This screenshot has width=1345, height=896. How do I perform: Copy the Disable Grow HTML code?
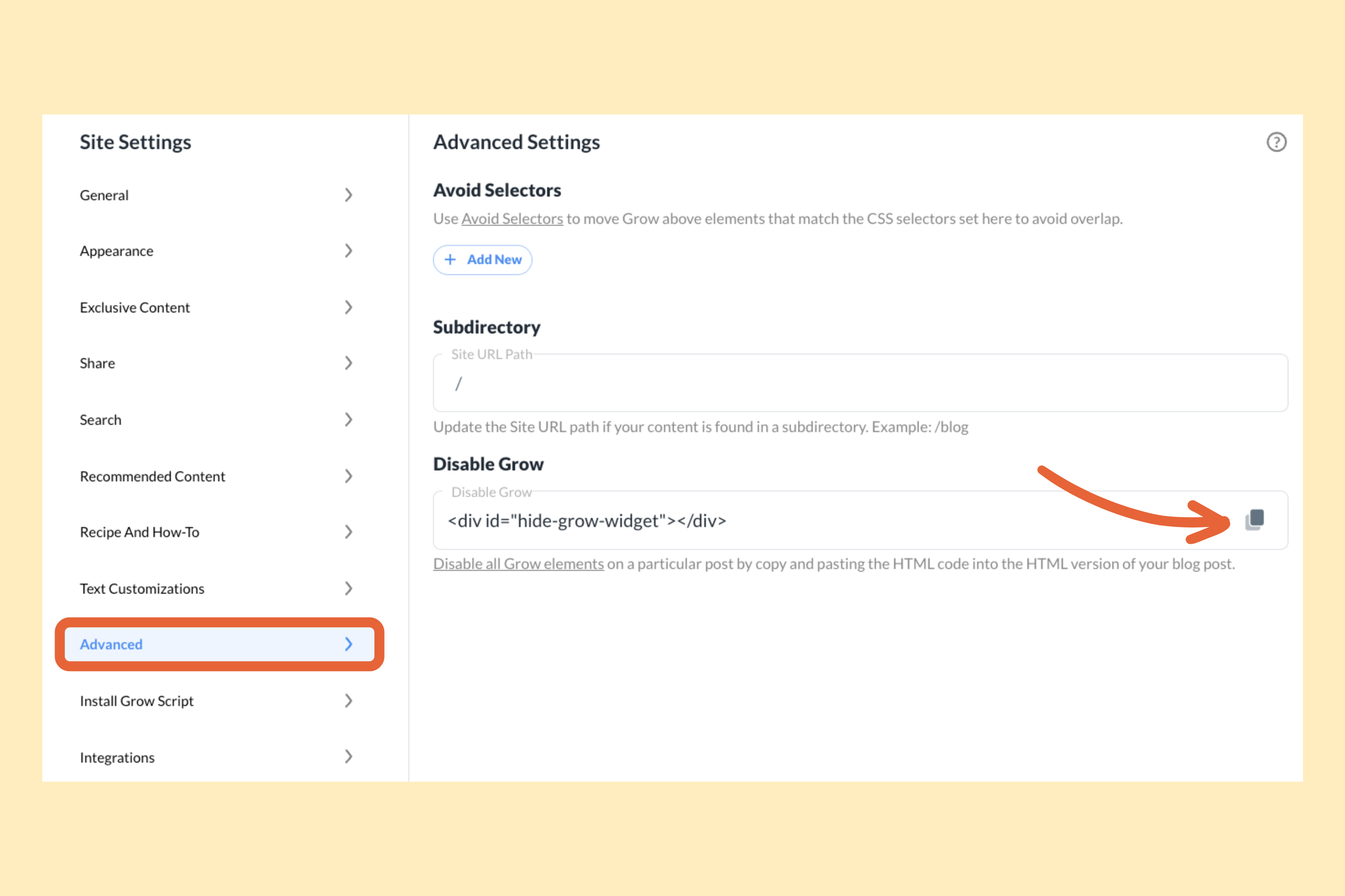pos(1255,519)
